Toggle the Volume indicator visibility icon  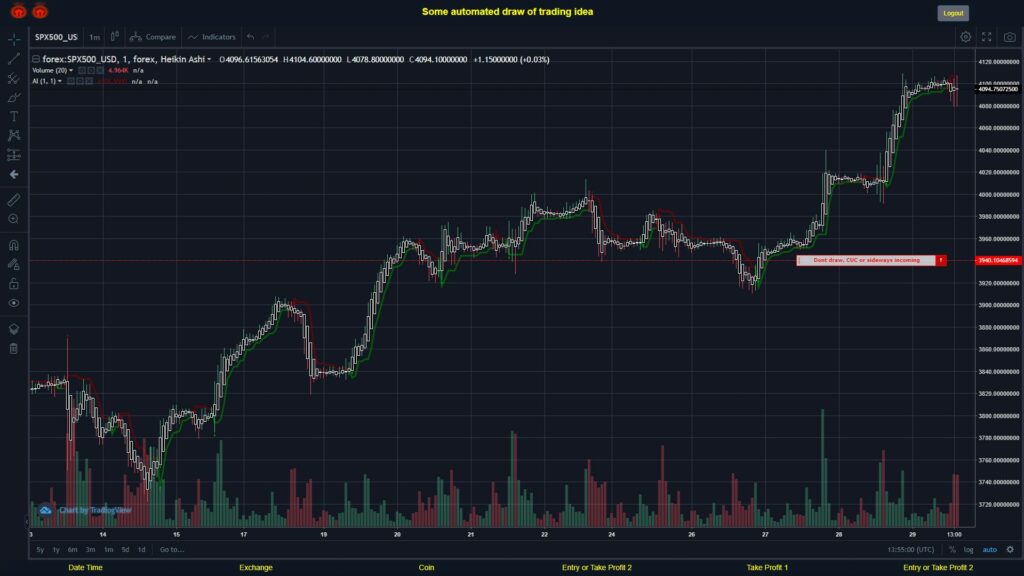coord(82,71)
